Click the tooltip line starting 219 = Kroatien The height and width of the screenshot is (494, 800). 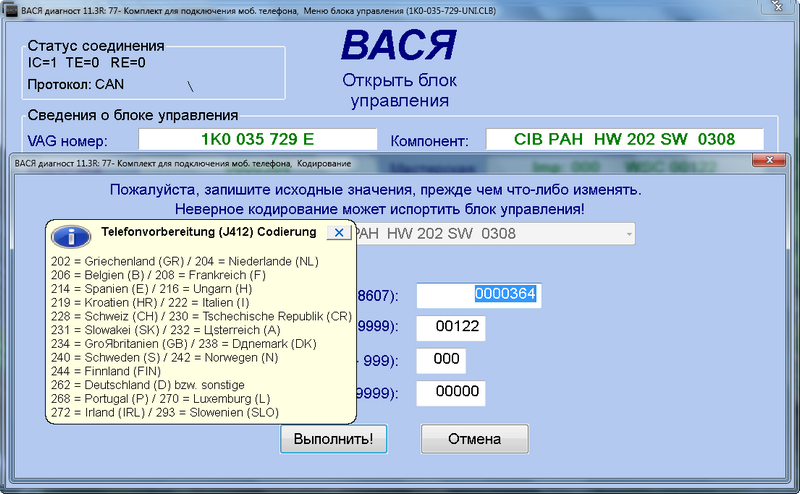click(x=150, y=303)
